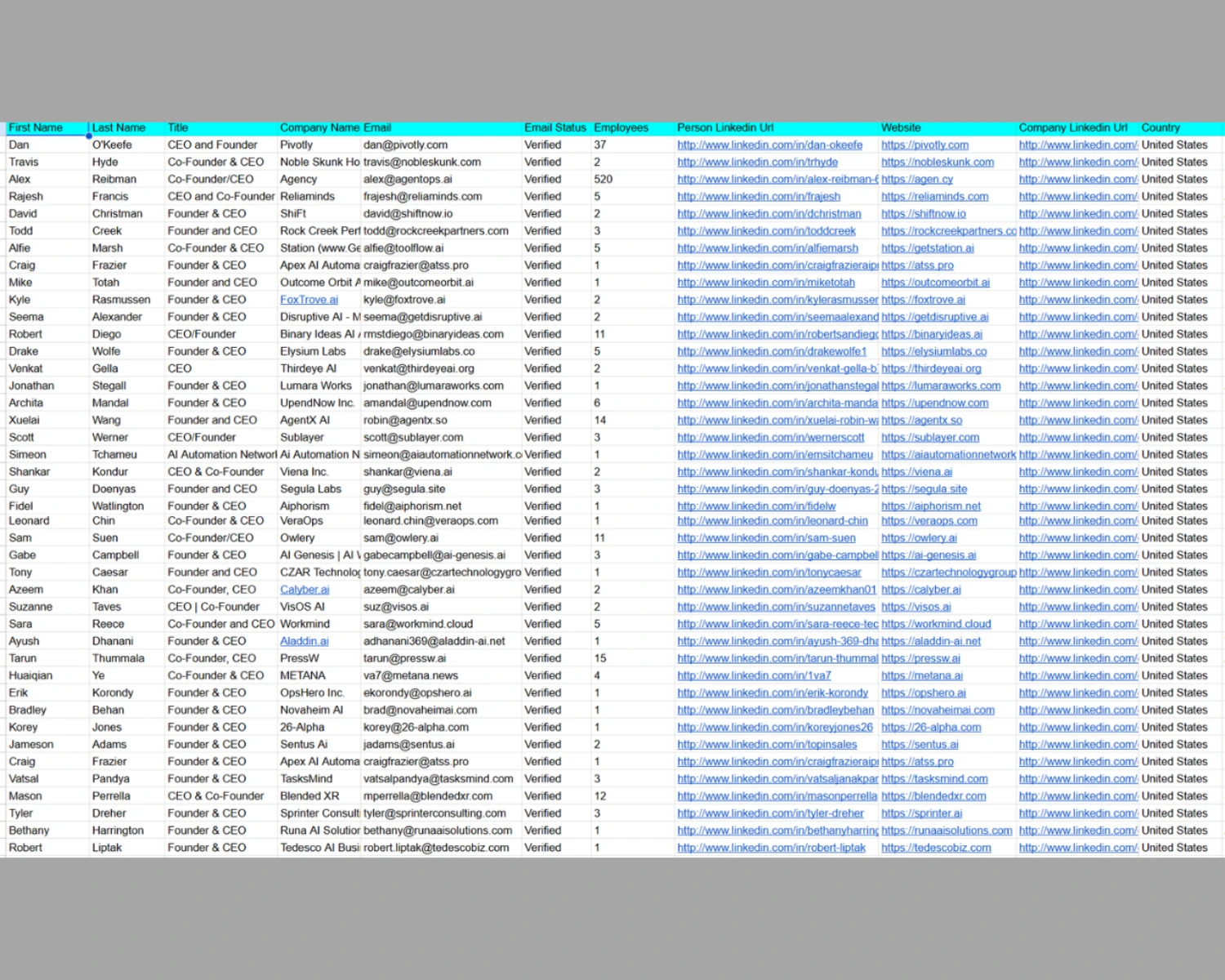The height and width of the screenshot is (980, 1225).
Task: Open the linkedin.com/in/erik-korondy profile link
Action: (773, 693)
